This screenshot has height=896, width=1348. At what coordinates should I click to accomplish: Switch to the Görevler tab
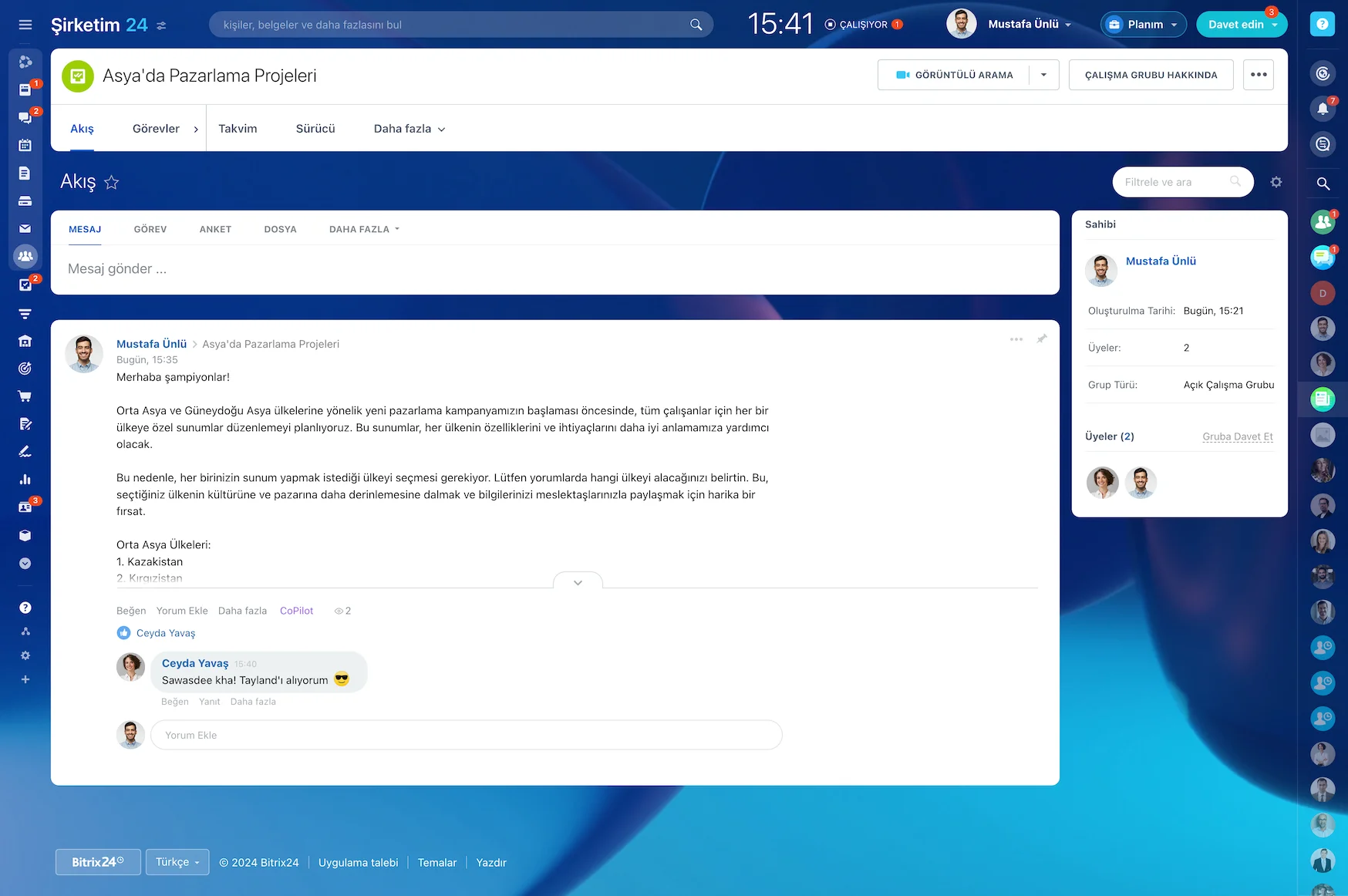(x=156, y=129)
